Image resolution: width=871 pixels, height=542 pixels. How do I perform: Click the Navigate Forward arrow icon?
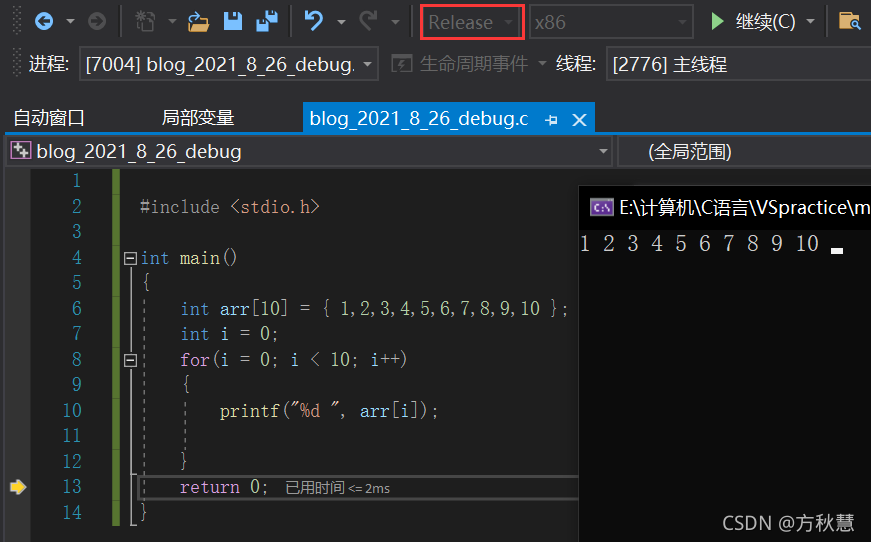[97, 22]
